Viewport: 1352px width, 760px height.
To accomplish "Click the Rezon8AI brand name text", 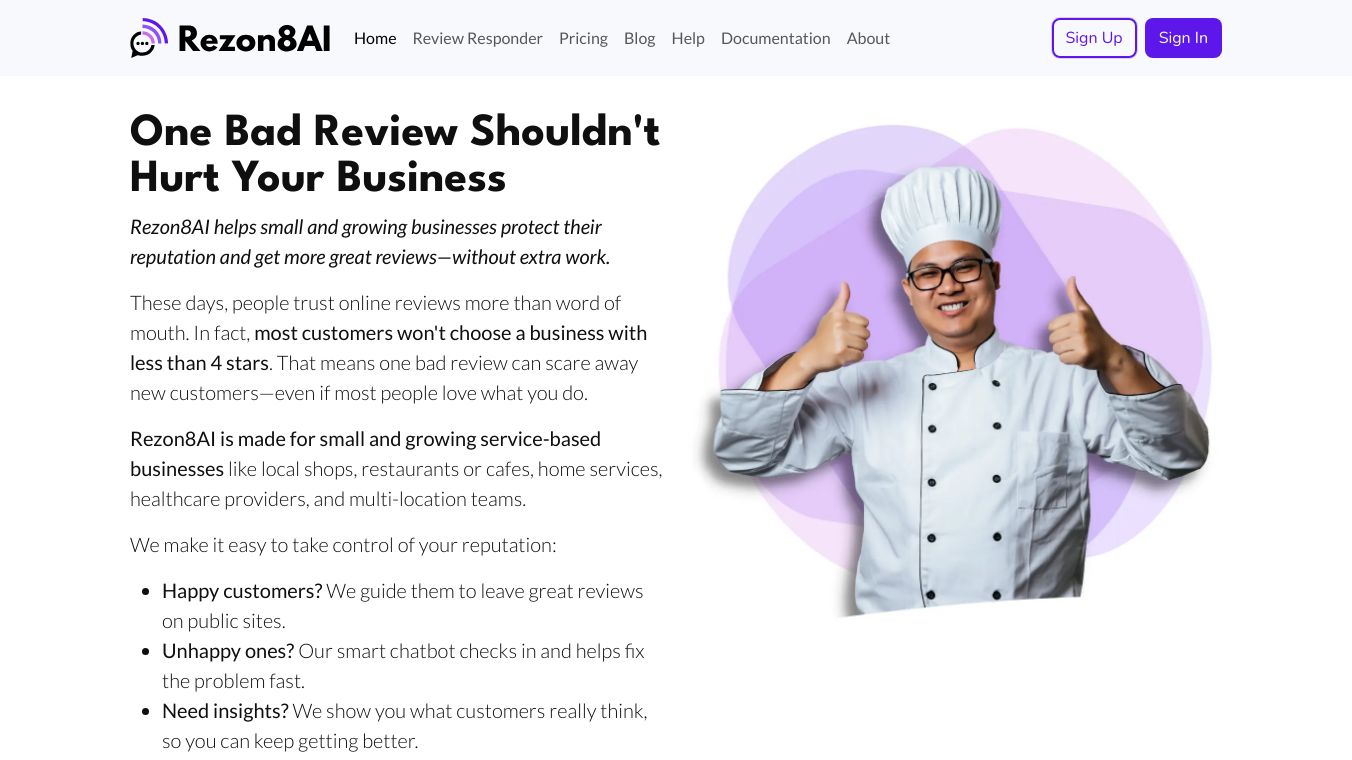I will (254, 39).
